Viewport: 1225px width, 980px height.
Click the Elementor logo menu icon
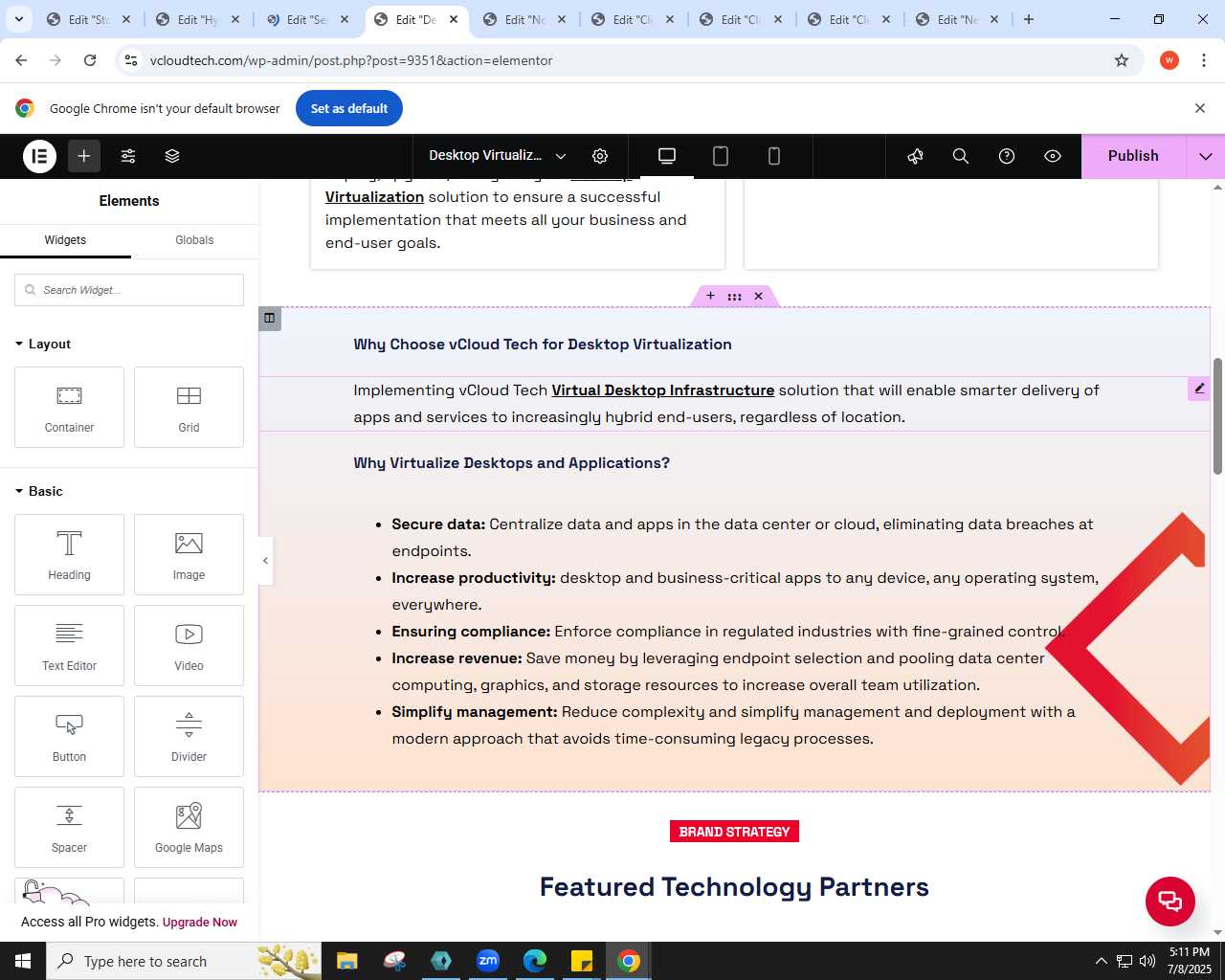[39, 156]
